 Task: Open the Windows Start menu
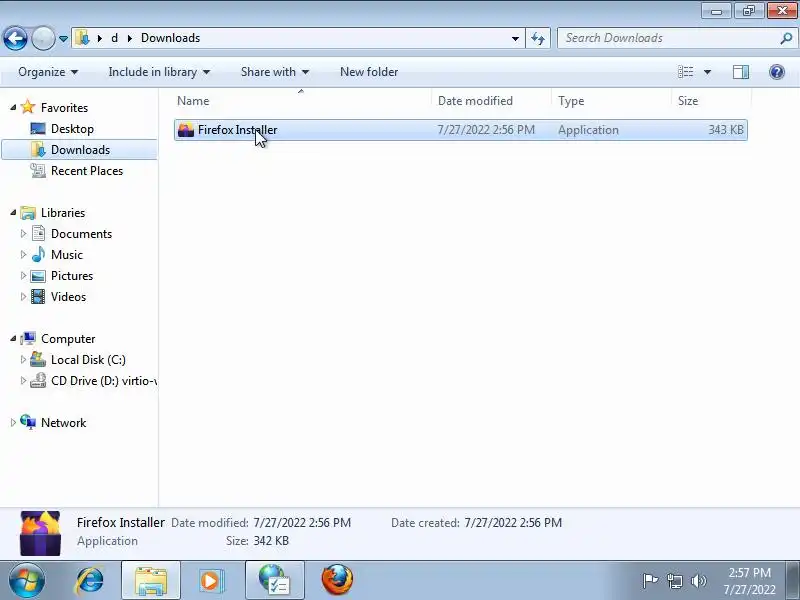[x=26, y=580]
